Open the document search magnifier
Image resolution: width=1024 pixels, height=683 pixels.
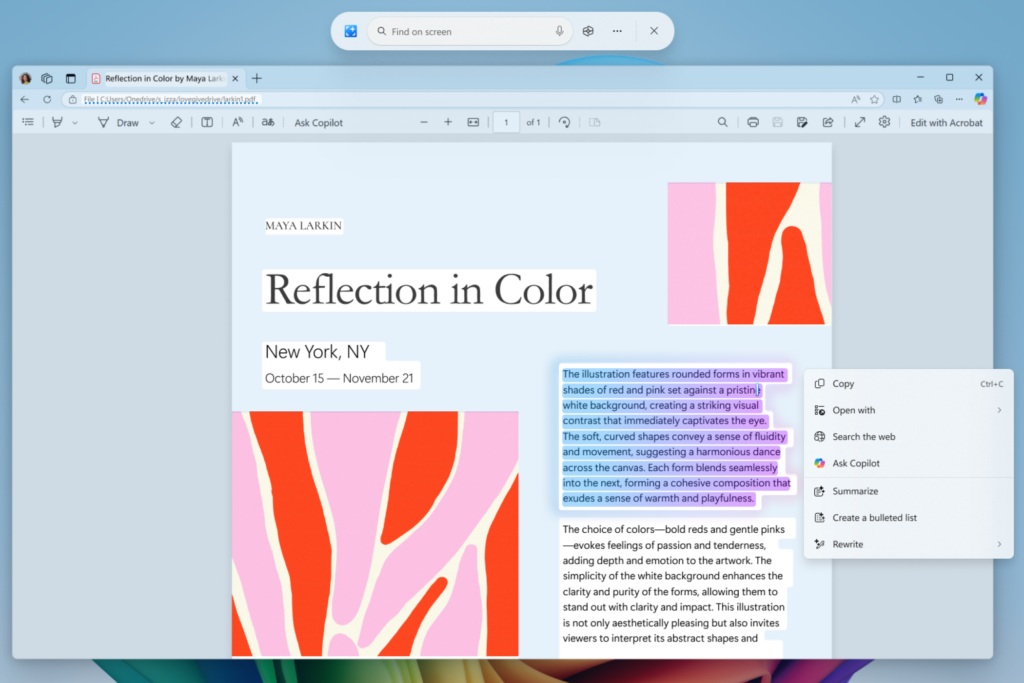(722, 121)
